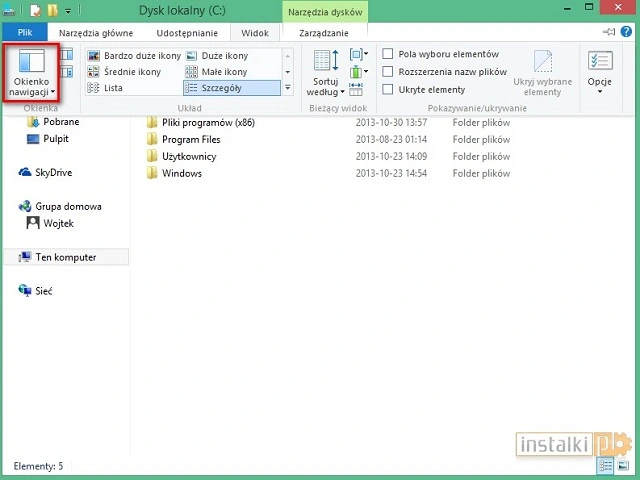Check the Ukryte elementy checkbox
640x480 pixels.
pyautogui.click(x=389, y=90)
